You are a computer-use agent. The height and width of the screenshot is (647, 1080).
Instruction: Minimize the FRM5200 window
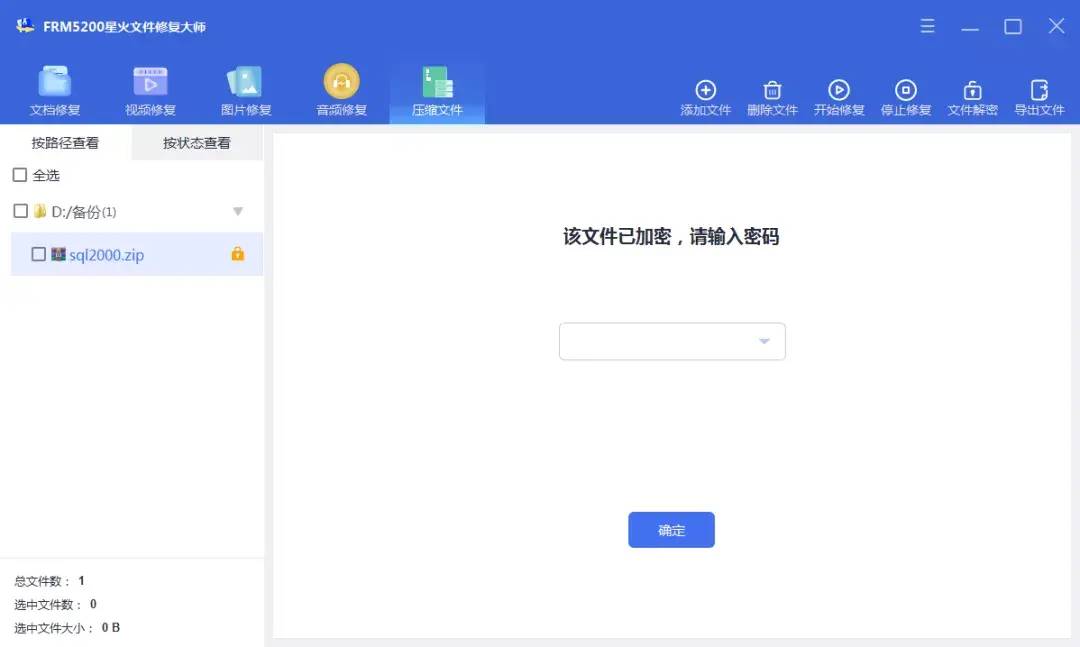(970, 27)
